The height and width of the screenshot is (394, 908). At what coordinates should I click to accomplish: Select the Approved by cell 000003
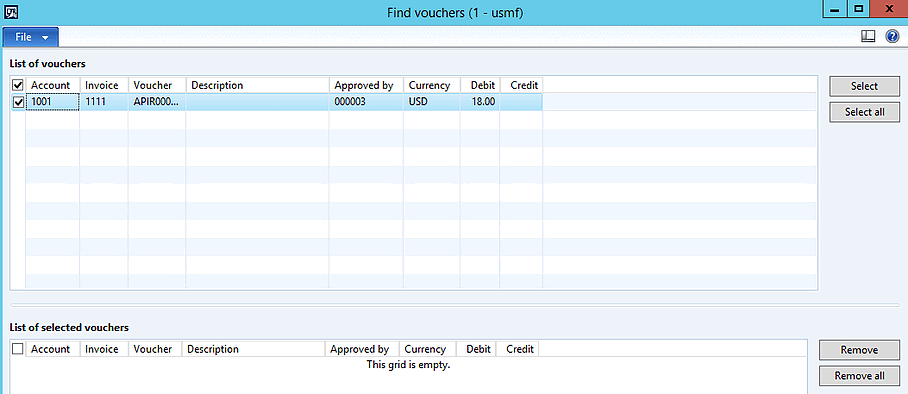point(366,103)
